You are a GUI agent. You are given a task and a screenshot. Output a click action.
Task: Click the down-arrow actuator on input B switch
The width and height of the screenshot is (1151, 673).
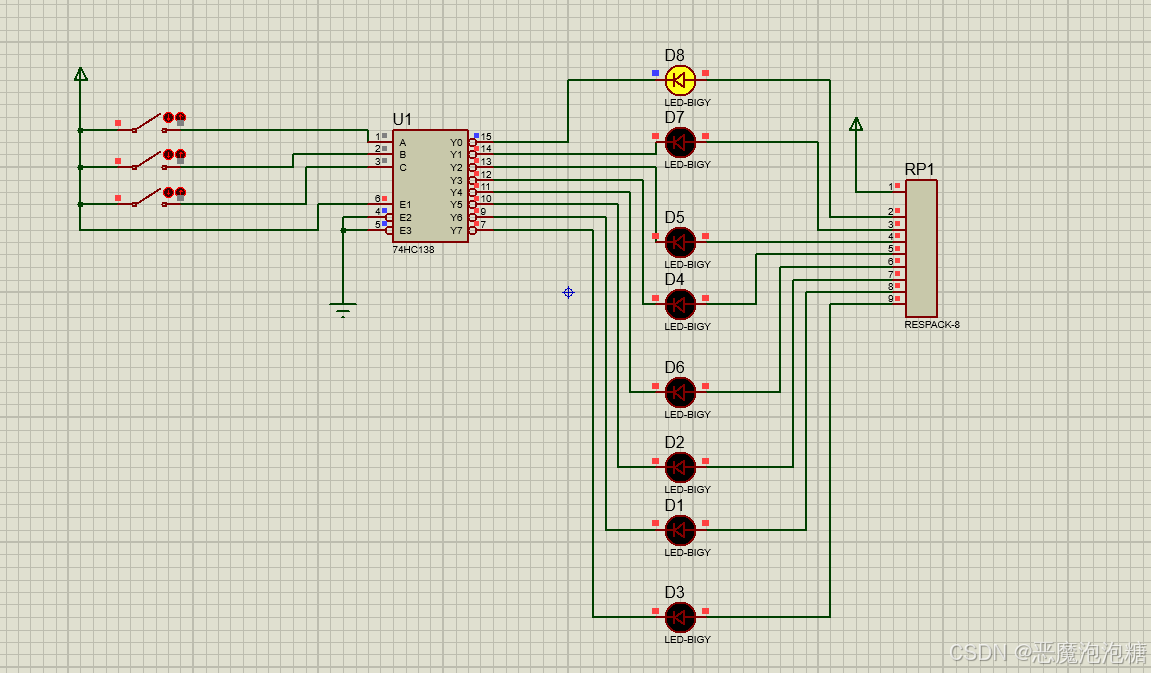pyautogui.click(x=168, y=154)
